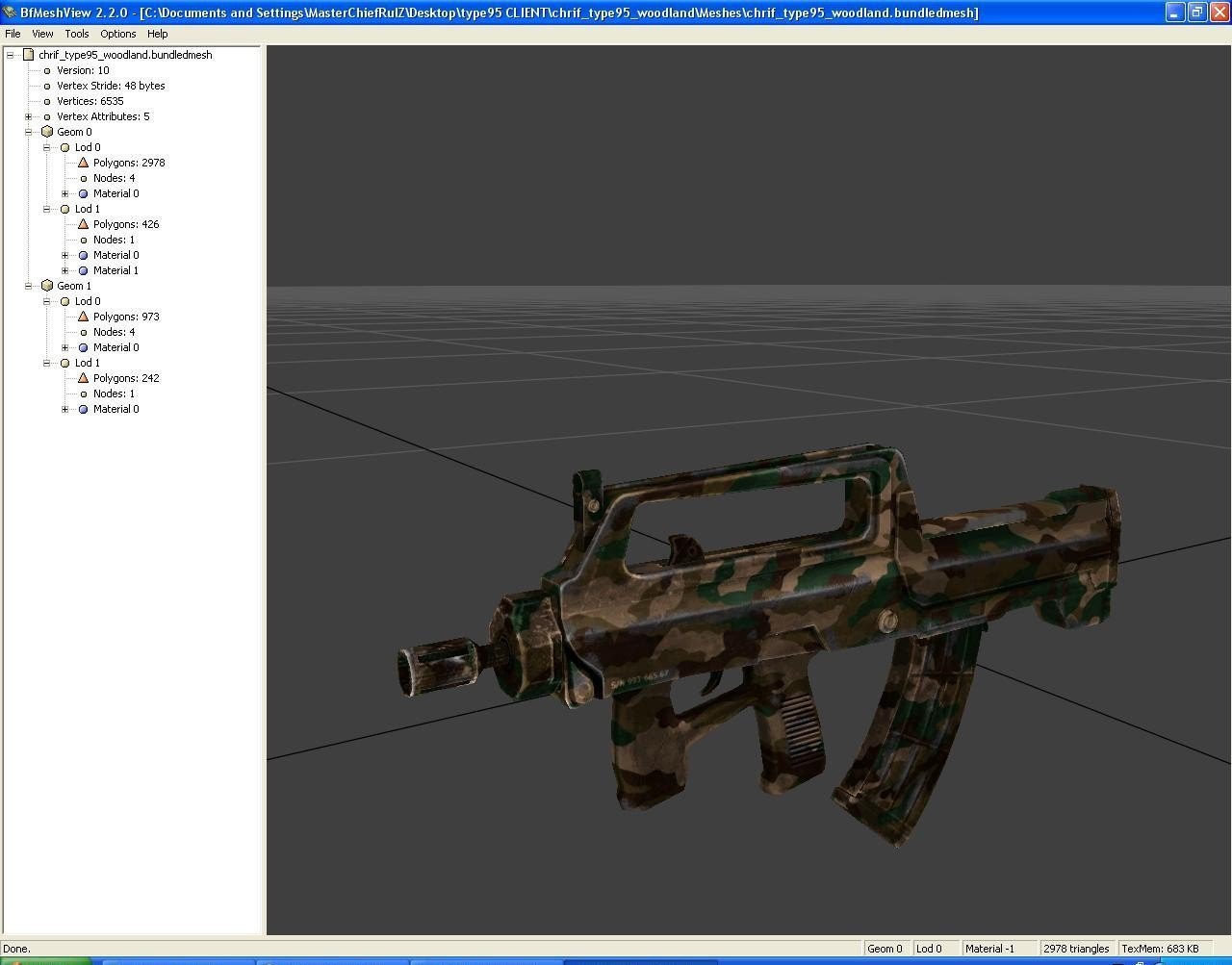Click the blue sphere icon for Material 1
This screenshot has width=1232, height=965.
[84, 270]
